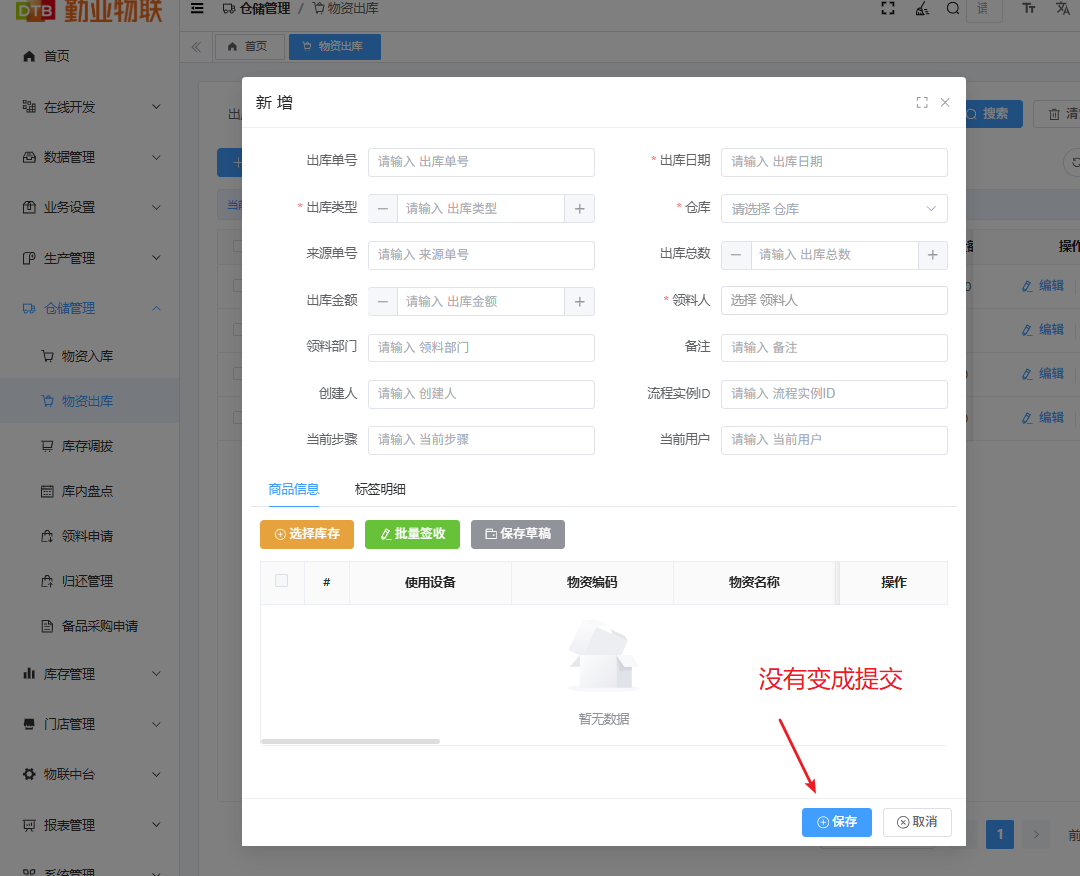Collapse the 仓储管理 sidebar menu
1080x876 pixels.
coord(90,309)
